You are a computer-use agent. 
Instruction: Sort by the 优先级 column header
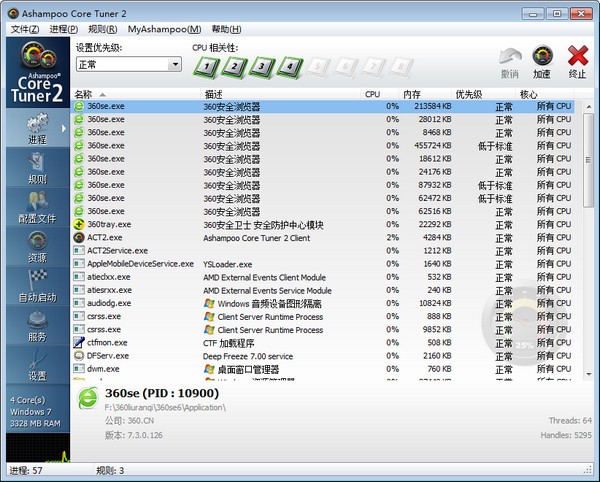[x=483, y=94]
